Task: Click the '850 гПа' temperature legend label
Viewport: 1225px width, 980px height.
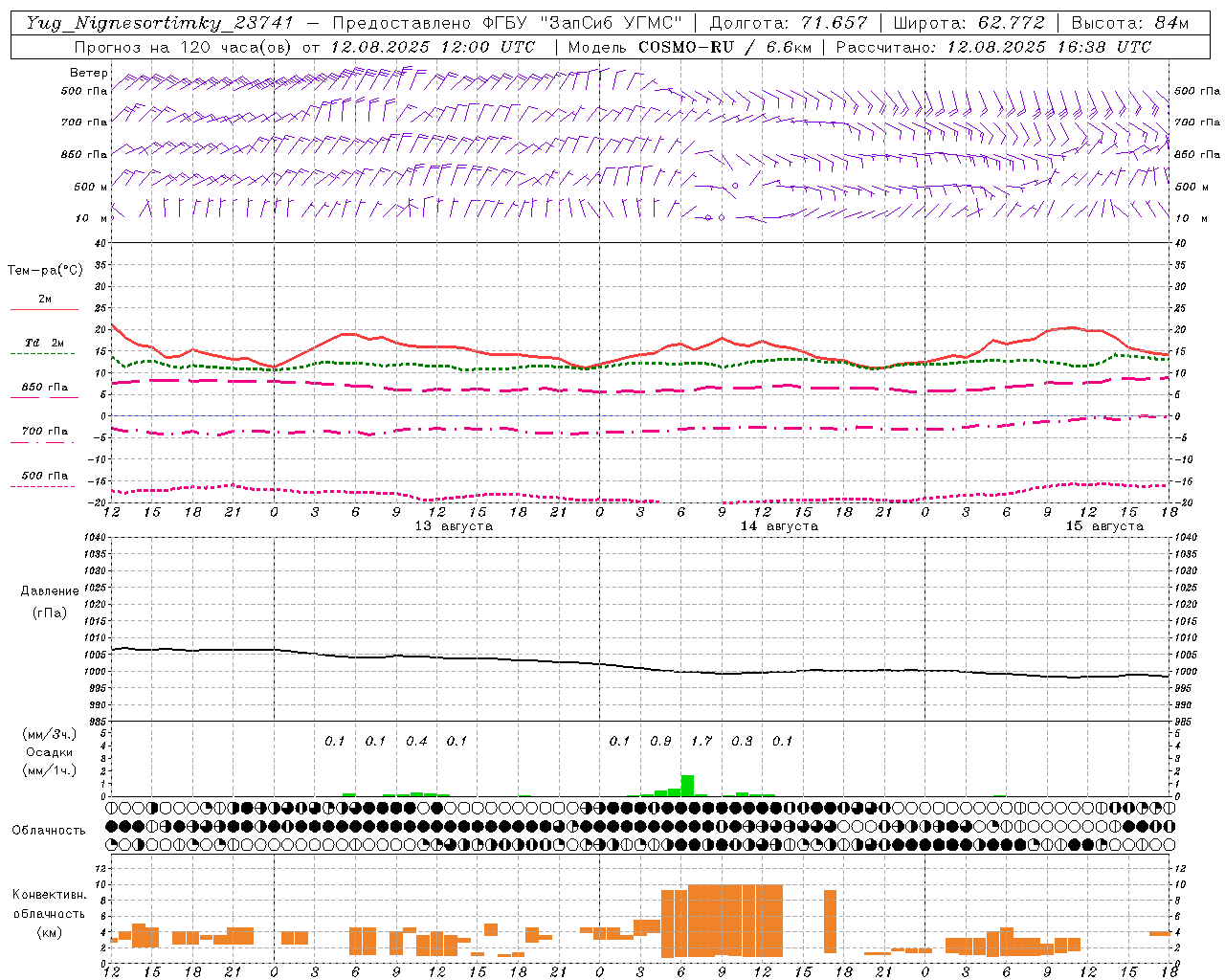Action: [45, 388]
